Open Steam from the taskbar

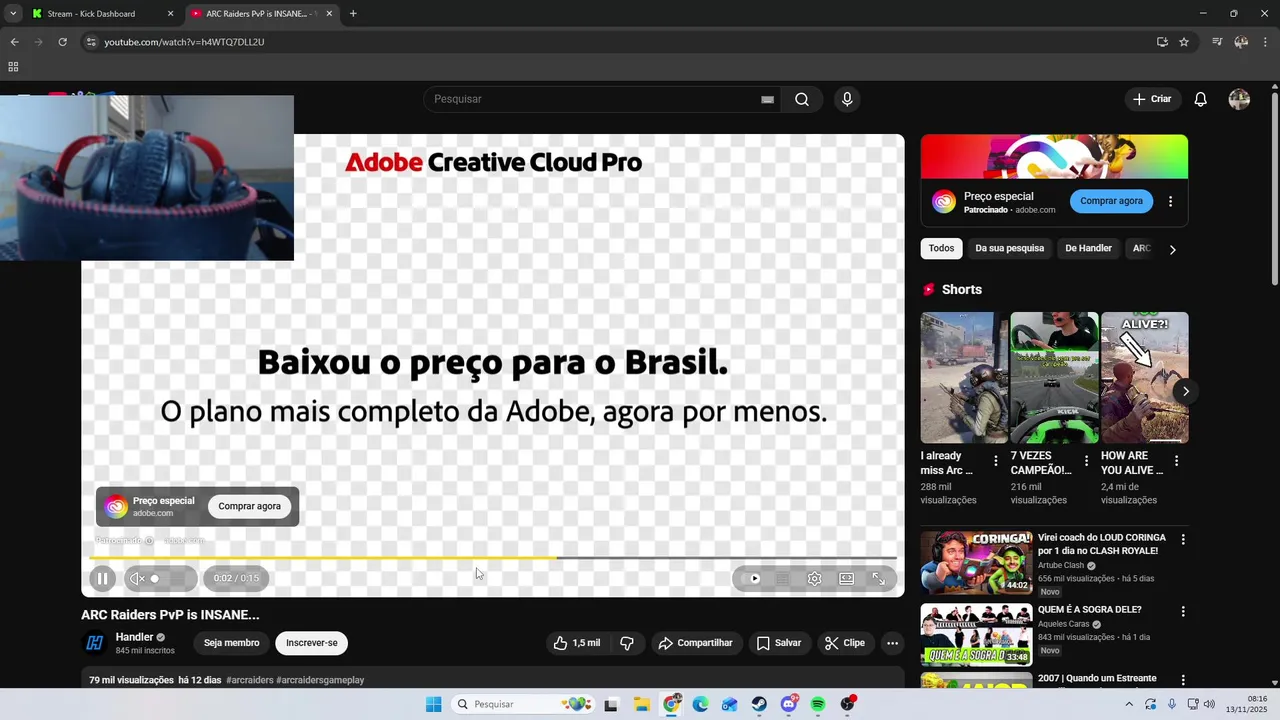[x=759, y=704]
